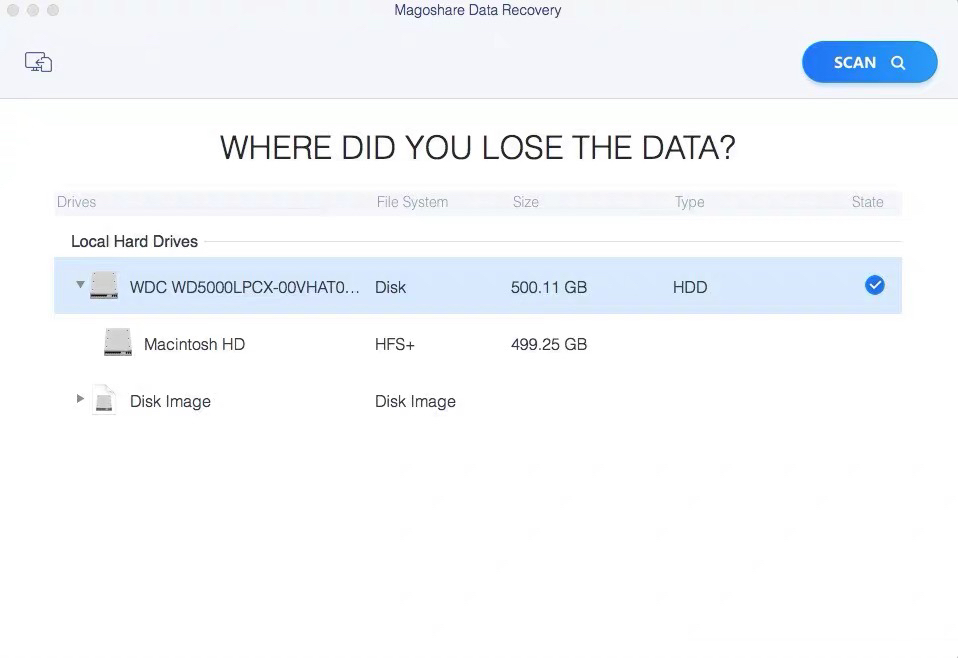The image size is (958, 658).
Task: Click the File System column header
Action: [x=412, y=202]
